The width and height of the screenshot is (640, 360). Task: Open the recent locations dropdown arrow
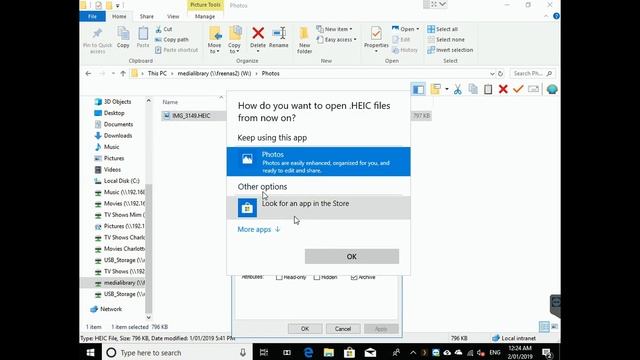[x=113, y=73]
